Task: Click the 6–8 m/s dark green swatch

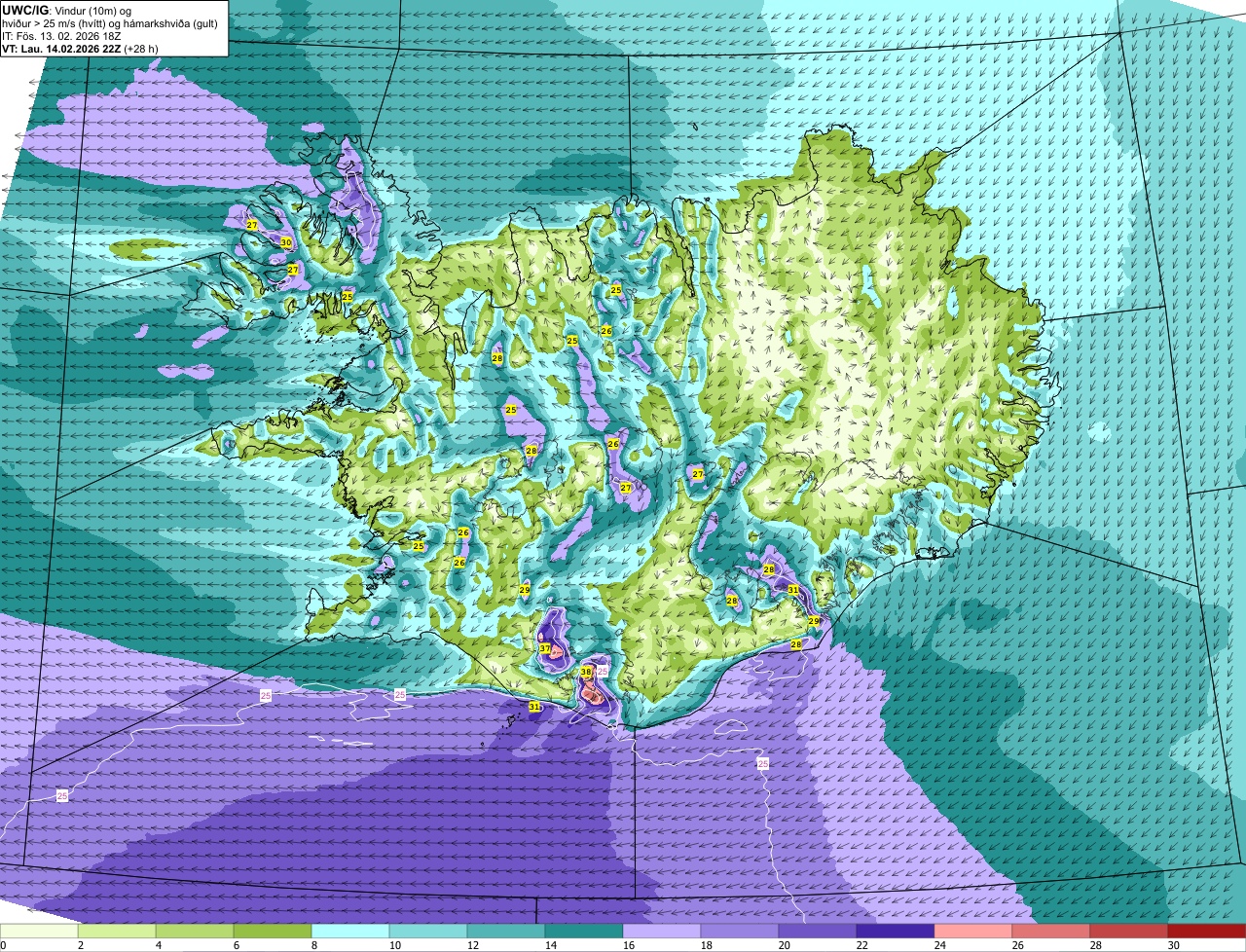Action: coord(273,931)
